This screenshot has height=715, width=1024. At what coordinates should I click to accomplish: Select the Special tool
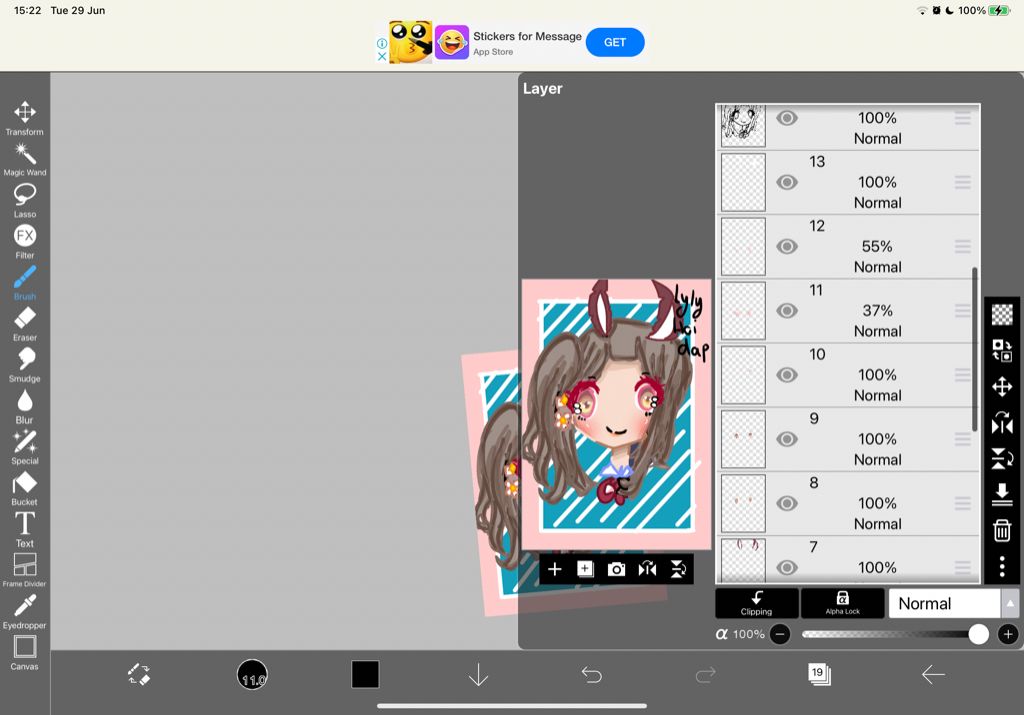click(25, 447)
